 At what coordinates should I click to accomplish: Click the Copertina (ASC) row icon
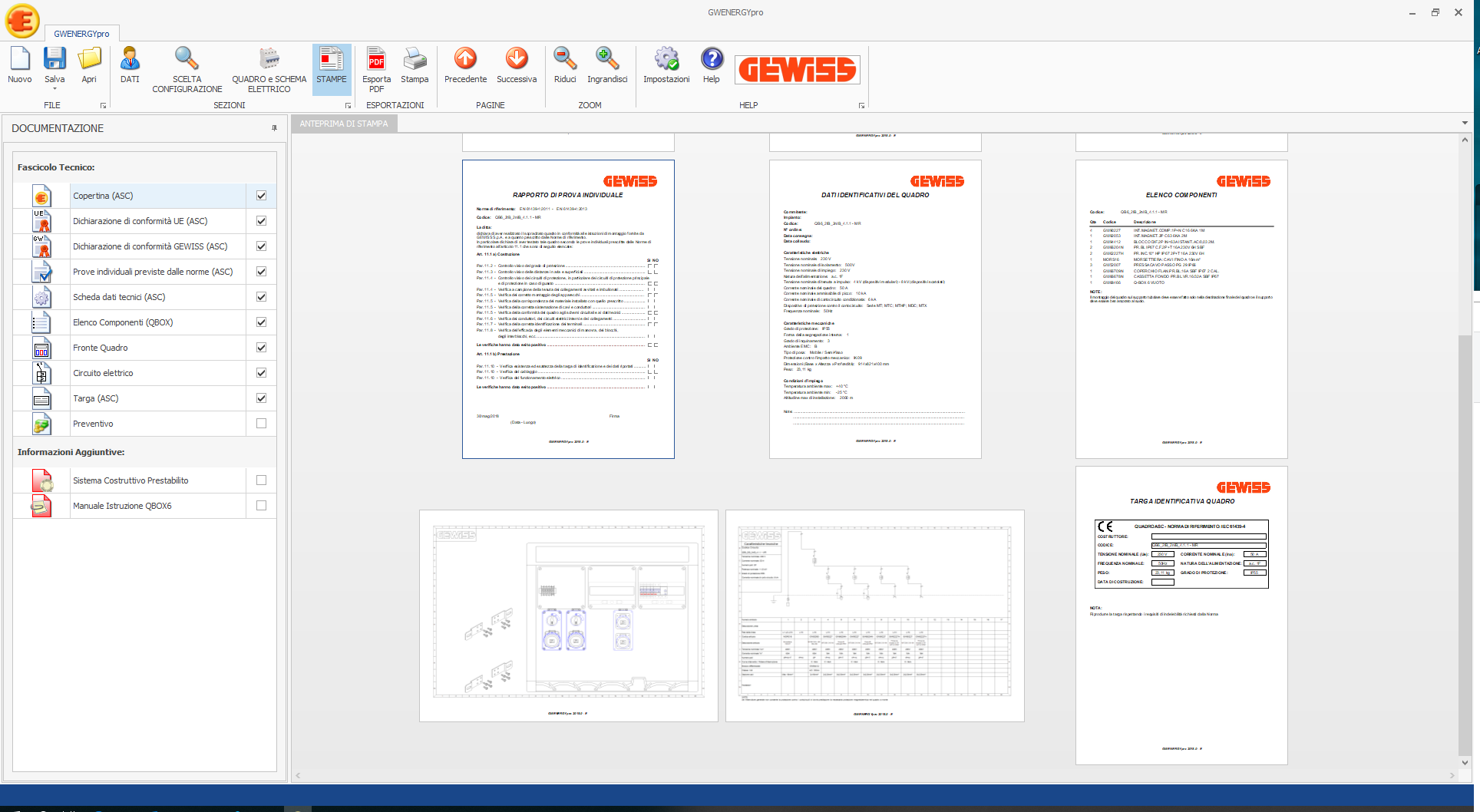point(41,196)
